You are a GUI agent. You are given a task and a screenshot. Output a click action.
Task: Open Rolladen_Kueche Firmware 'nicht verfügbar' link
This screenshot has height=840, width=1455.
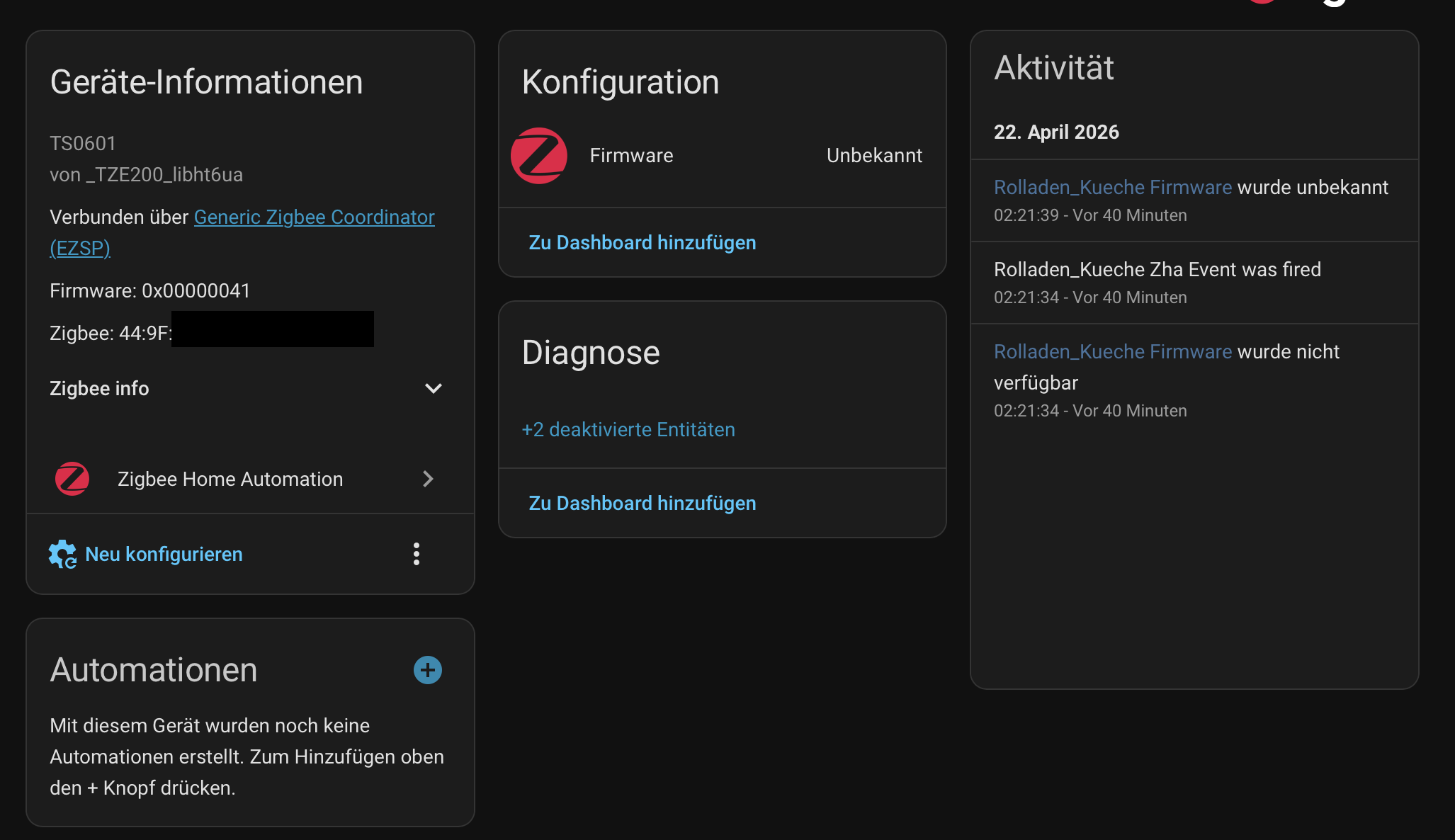(x=1112, y=351)
